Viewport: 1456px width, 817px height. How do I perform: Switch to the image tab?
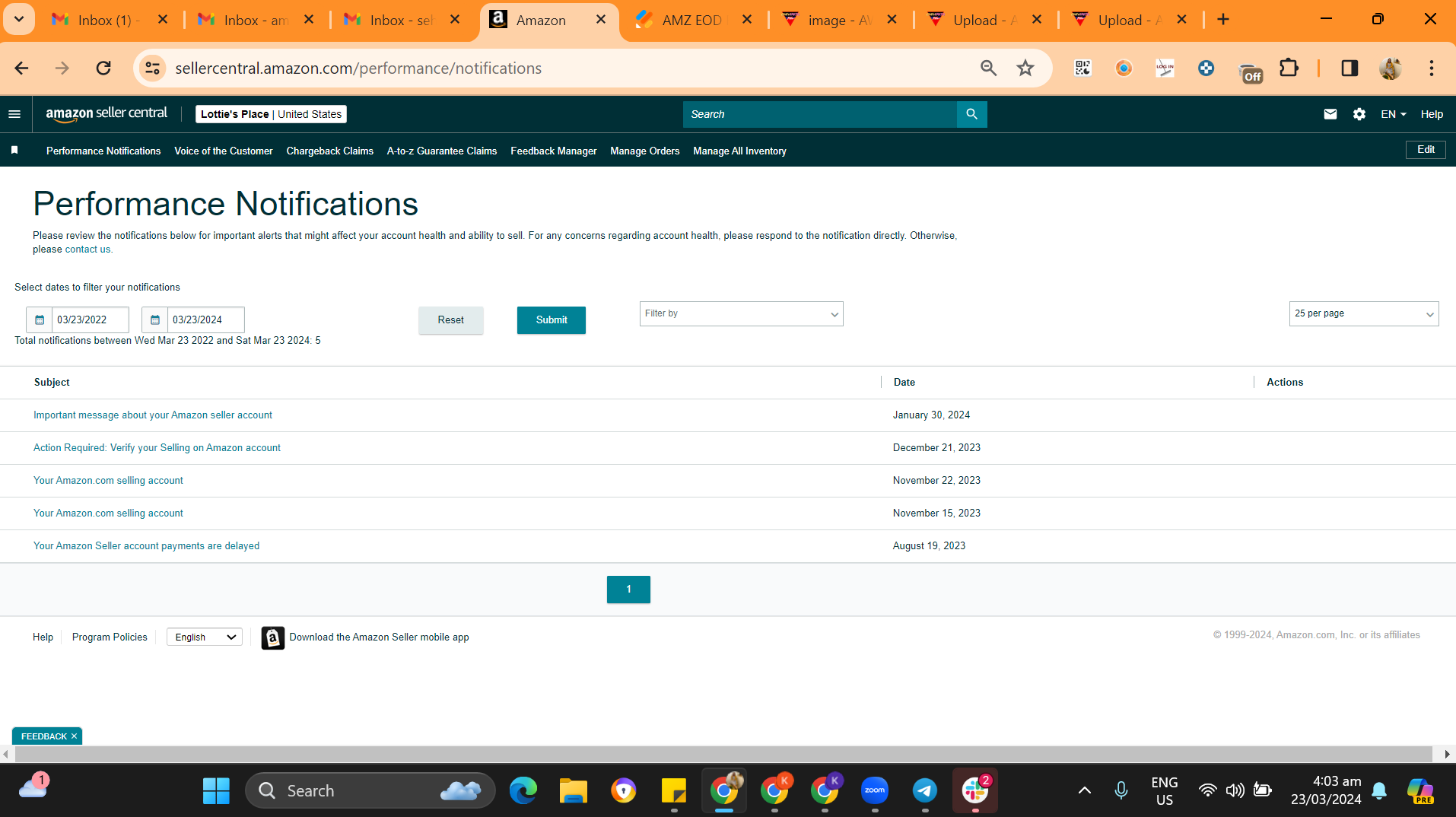pos(840,20)
